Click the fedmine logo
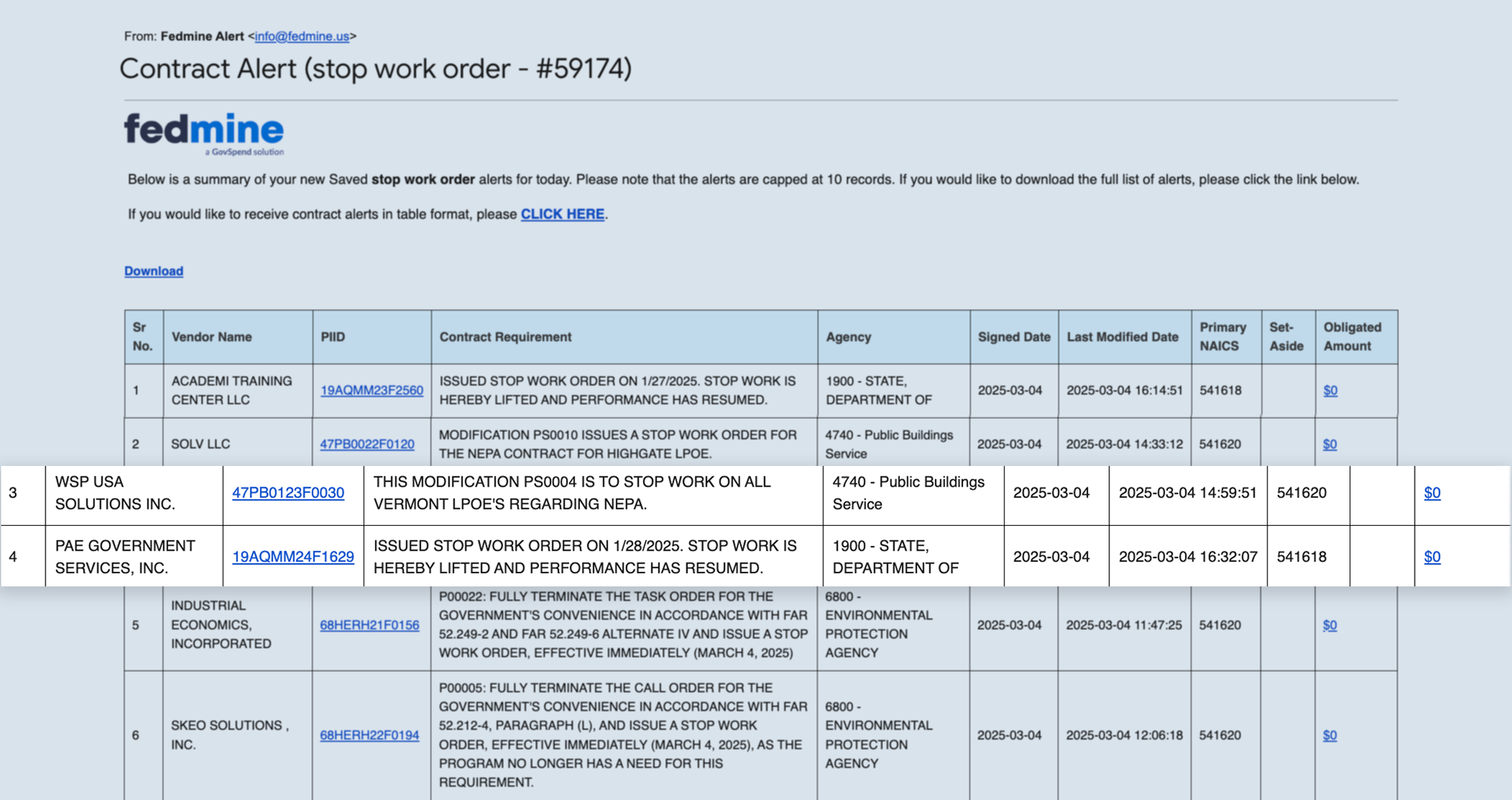Screen dimensions: 1512x800 pos(204,133)
